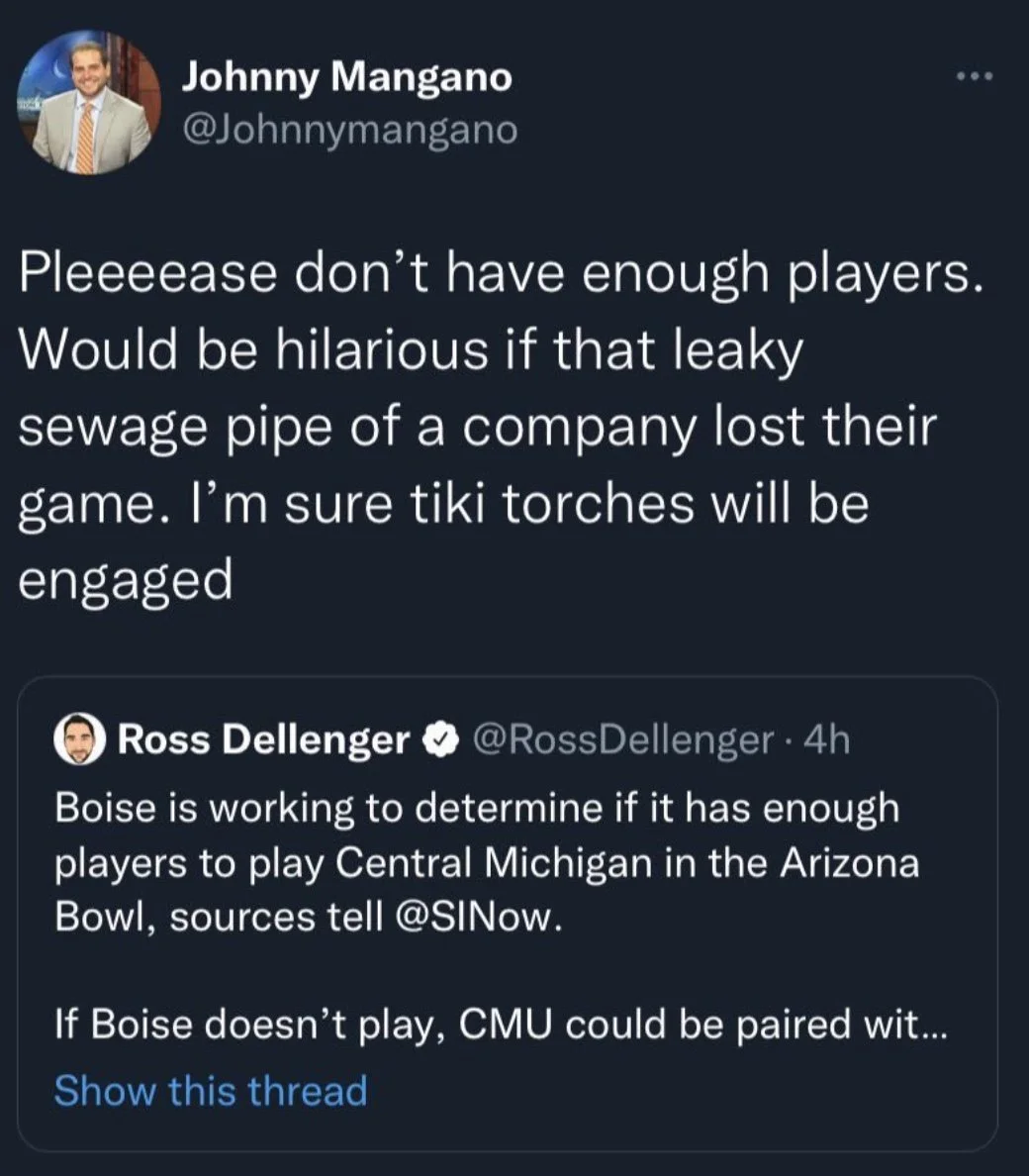The height and width of the screenshot is (1176, 1029).
Task: Click the main tweet text about tiki torches
Action: coord(500,427)
